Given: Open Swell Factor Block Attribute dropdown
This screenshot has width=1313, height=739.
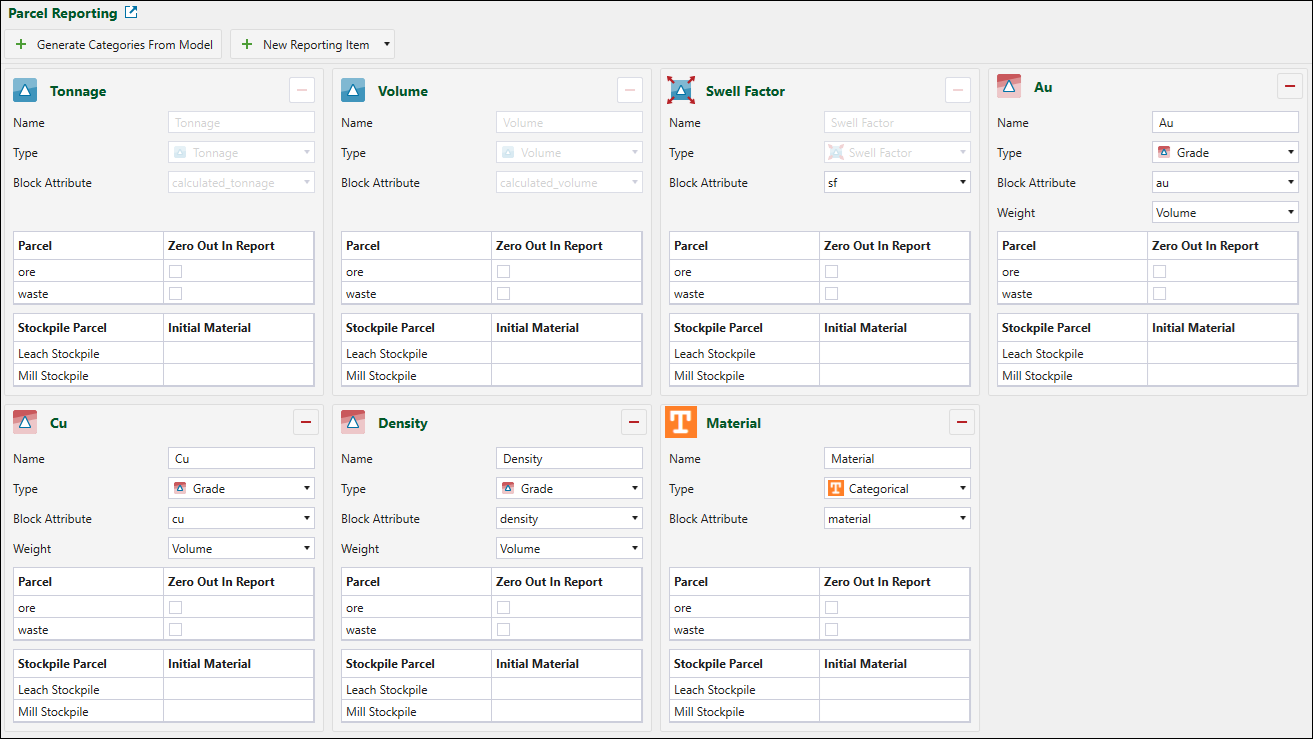Looking at the screenshot, I should pyautogui.click(x=897, y=182).
